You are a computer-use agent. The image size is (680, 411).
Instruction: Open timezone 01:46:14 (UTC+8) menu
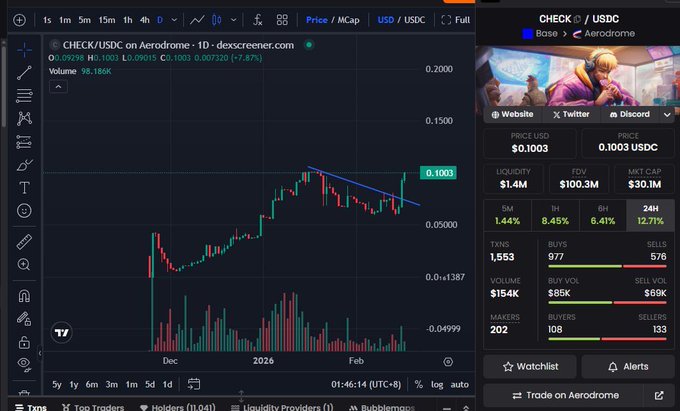coord(366,385)
